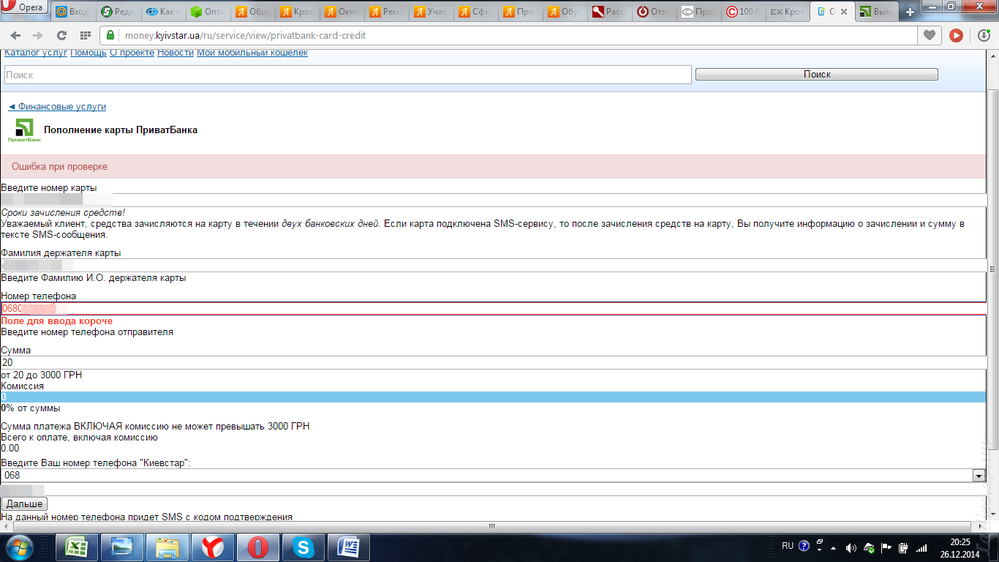This screenshot has height=562, width=999.
Task: Click the vertical scrollbar up arrow
Action: 993,56
